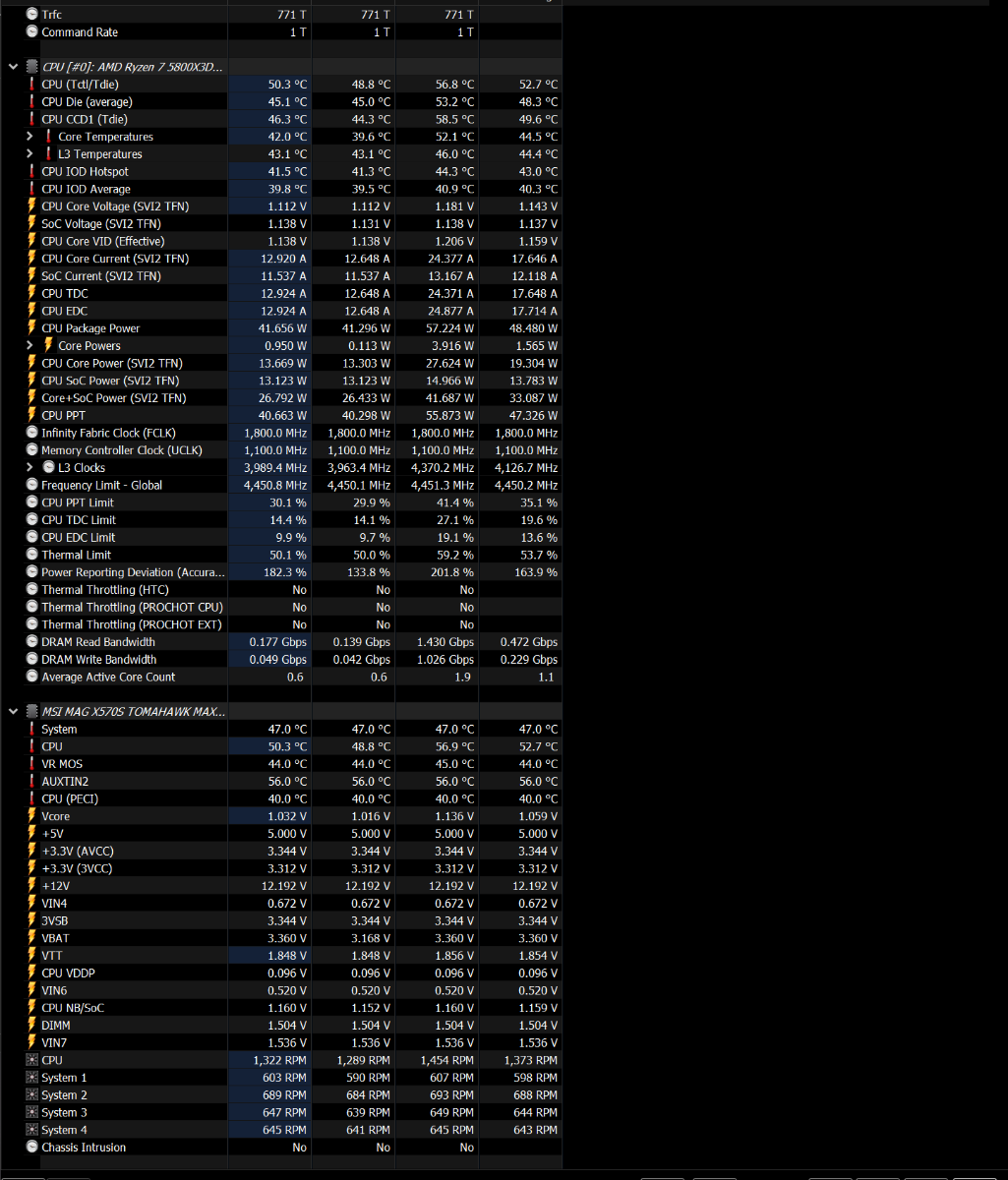Click the 689 RPM System 2 current value

(285, 1095)
